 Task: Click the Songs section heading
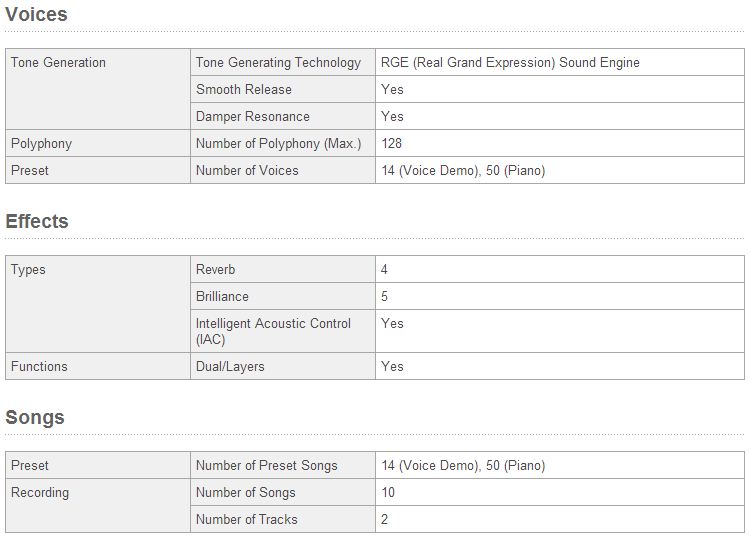click(x=35, y=417)
